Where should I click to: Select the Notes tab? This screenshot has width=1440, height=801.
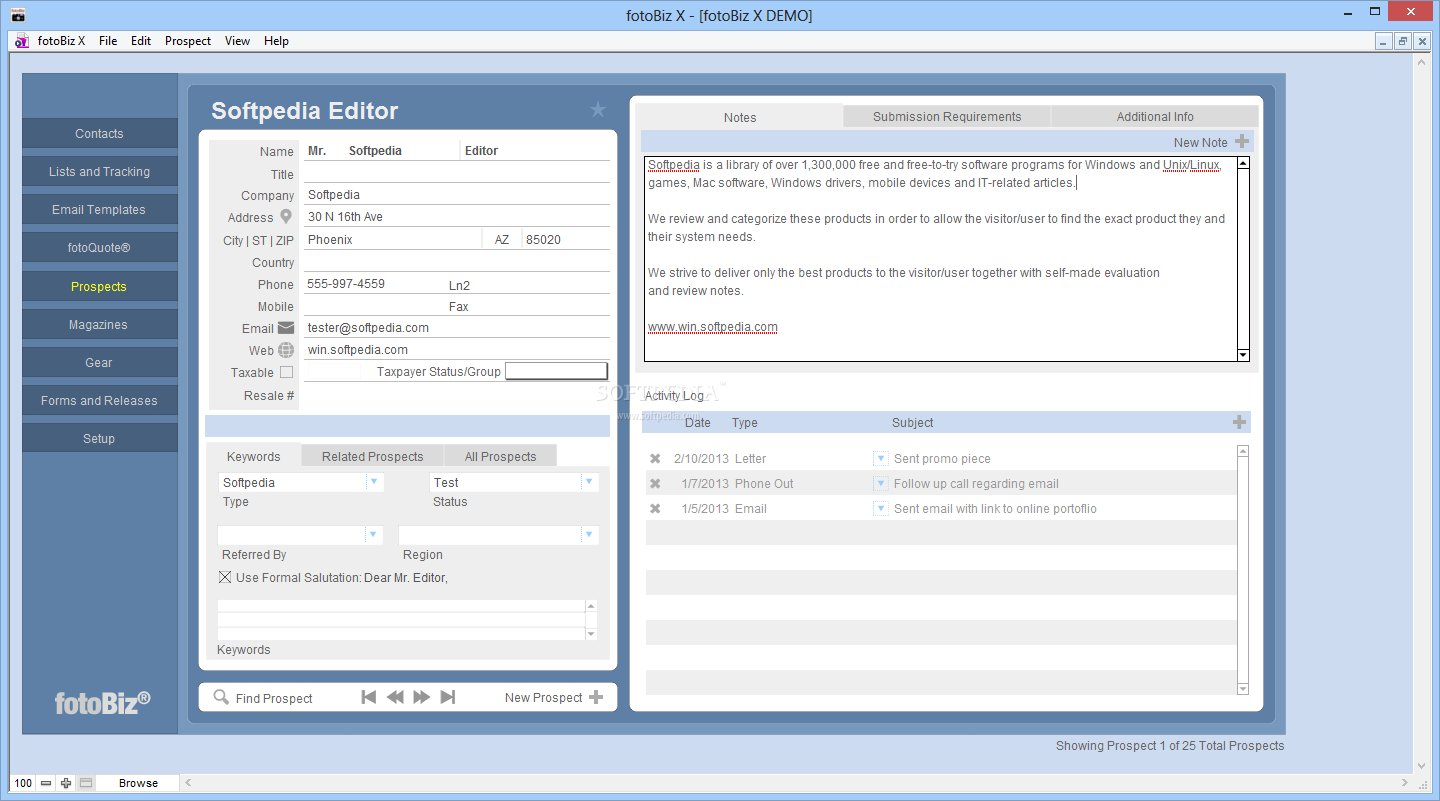740,117
